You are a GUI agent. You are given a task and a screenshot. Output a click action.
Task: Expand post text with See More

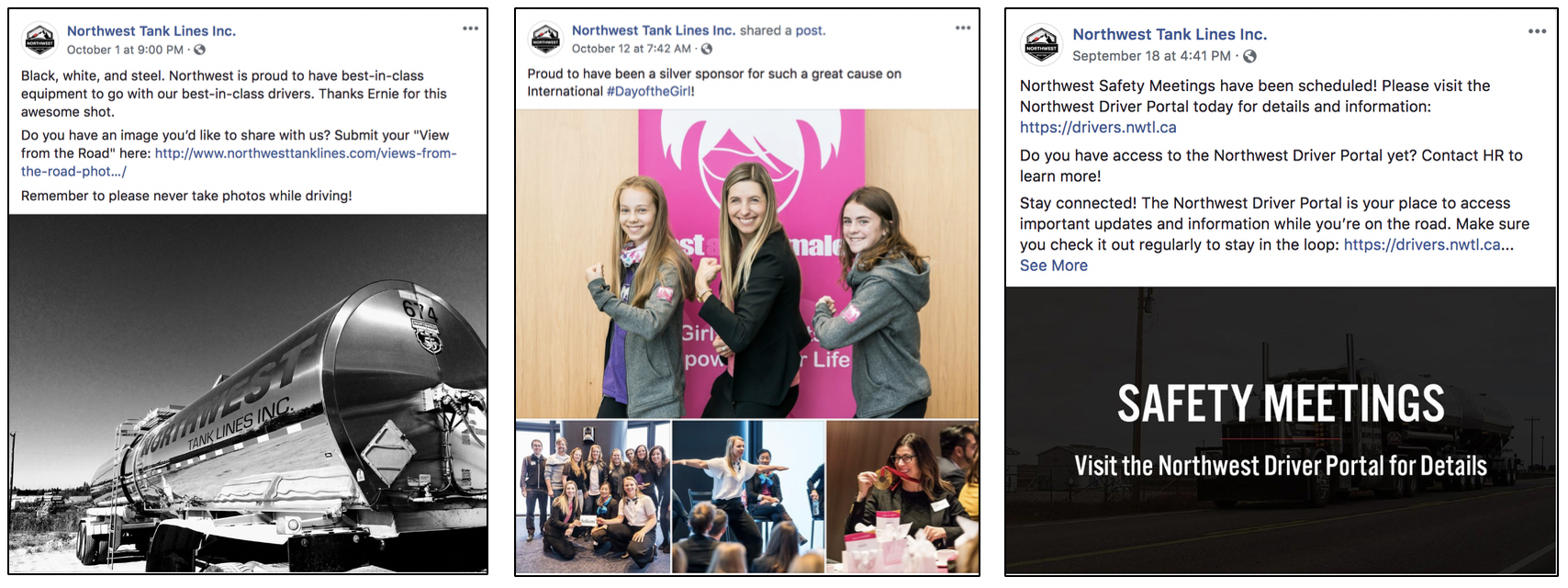[1053, 266]
